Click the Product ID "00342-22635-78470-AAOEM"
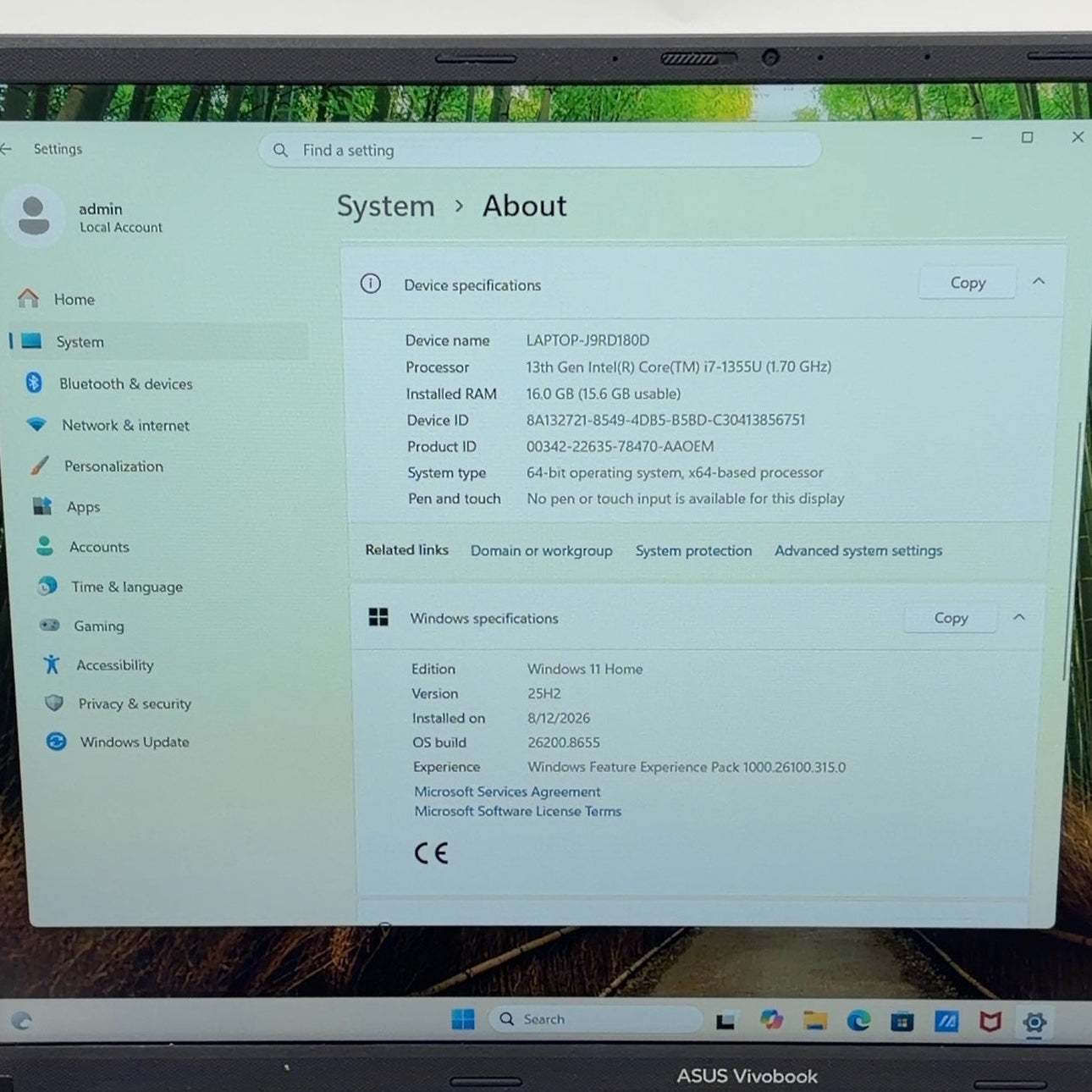Image resolution: width=1092 pixels, height=1092 pixels. tap(620, 446)
